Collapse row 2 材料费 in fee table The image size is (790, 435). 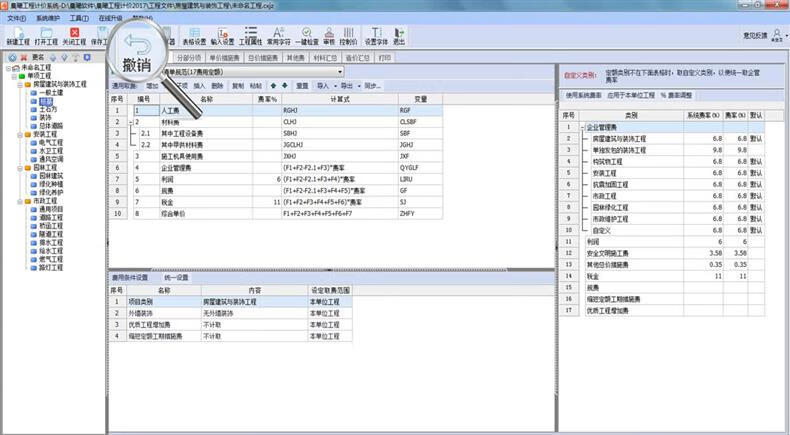click(x=133, y=121)
